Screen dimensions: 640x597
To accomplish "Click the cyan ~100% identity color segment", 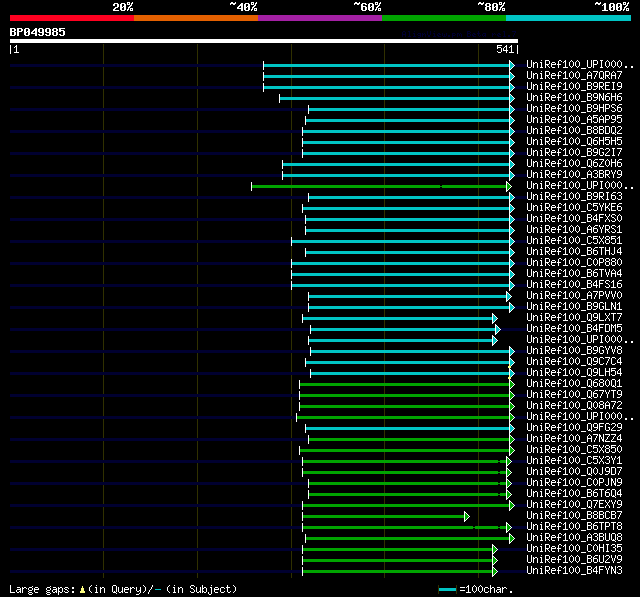I will pos(568,18).
